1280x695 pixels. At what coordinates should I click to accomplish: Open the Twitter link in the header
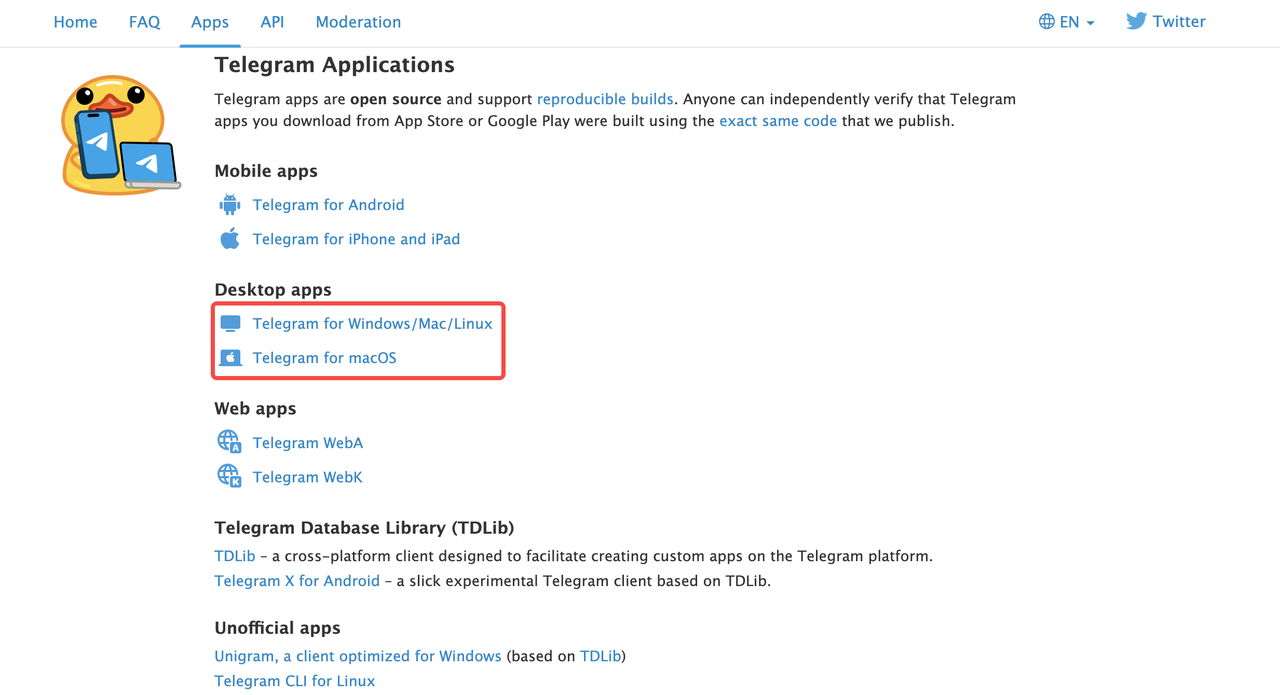coord(1166,21)
